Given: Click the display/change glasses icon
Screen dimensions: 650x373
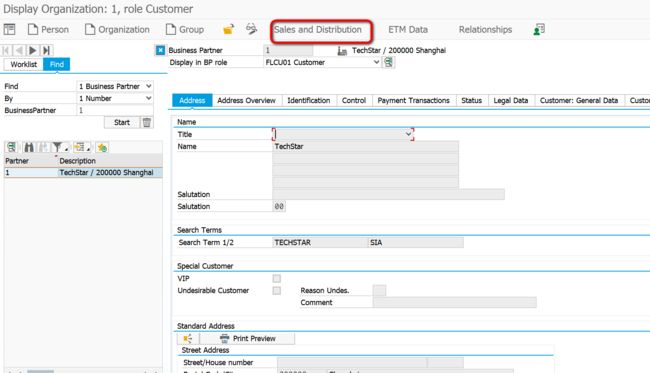Looking at the screenshot, I should 251,29.
